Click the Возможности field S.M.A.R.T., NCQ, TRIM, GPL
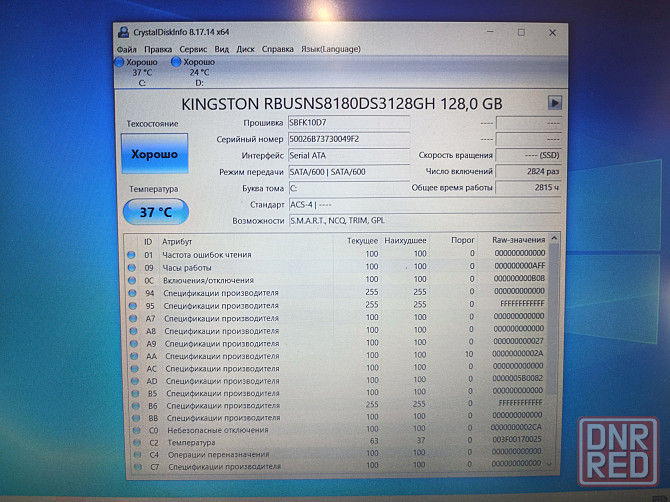The height and width of the screenshot is (502, 670). tap(425, 220)
